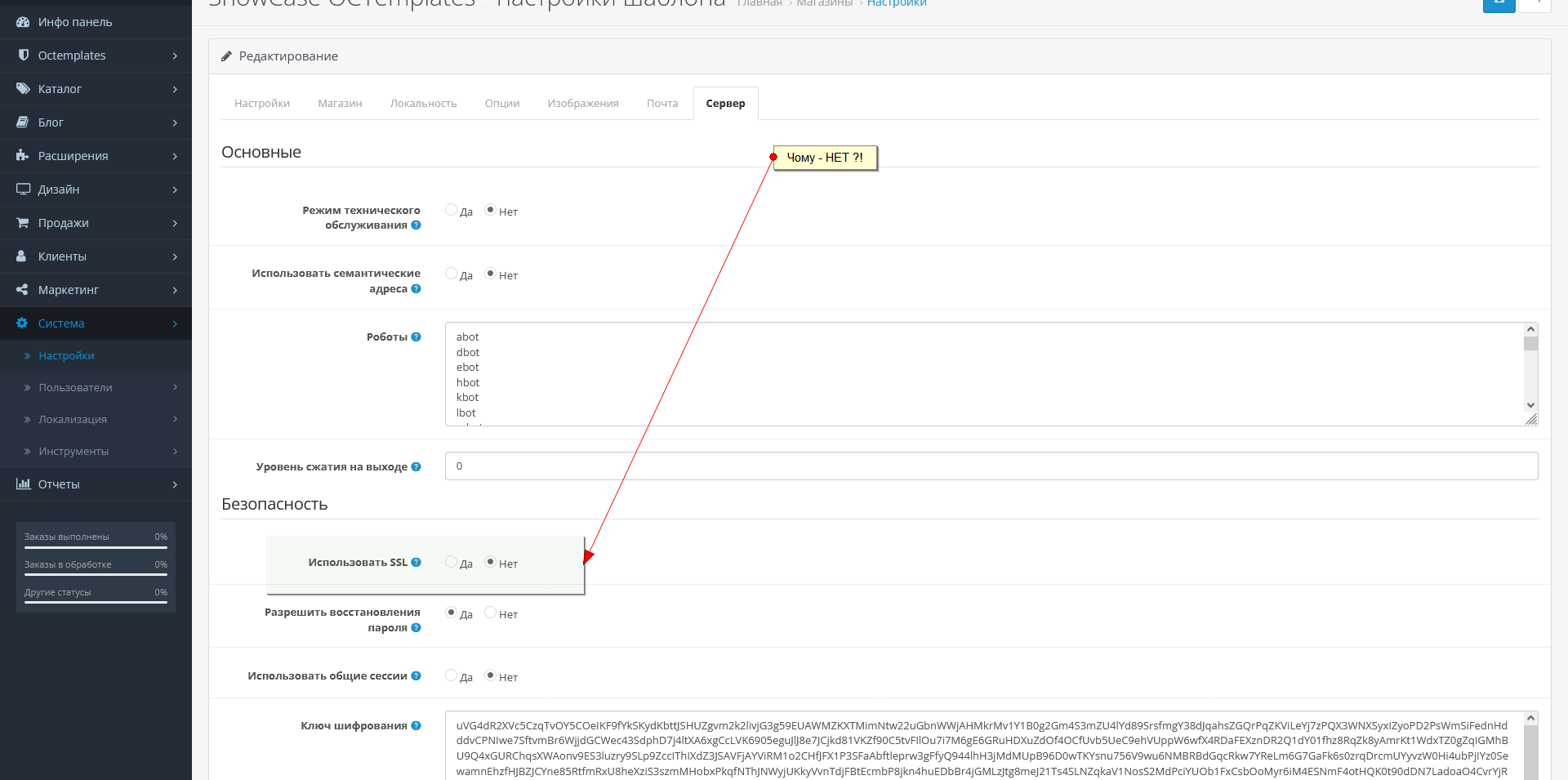
Task: Collapse the Система menu chevron
Action: [x=175, y=323]
